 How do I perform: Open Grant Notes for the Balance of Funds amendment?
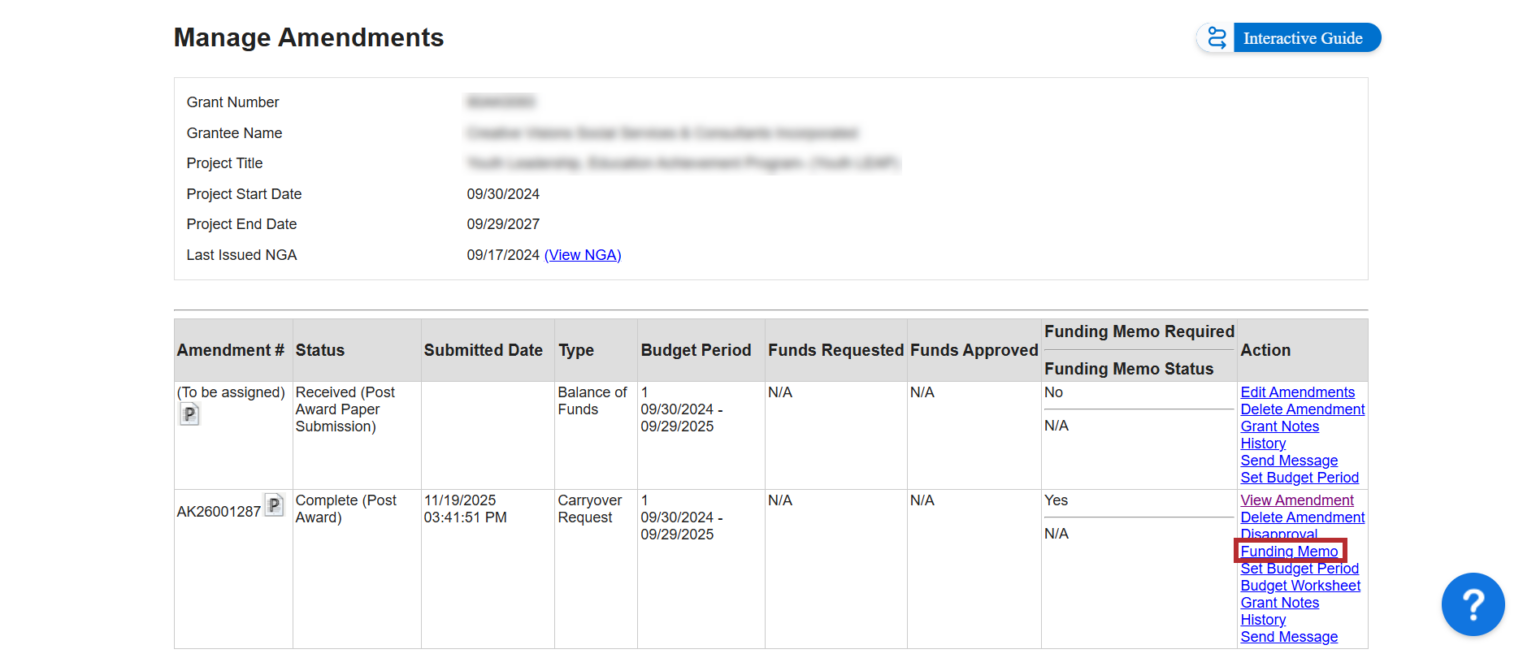coord(1279,427)
